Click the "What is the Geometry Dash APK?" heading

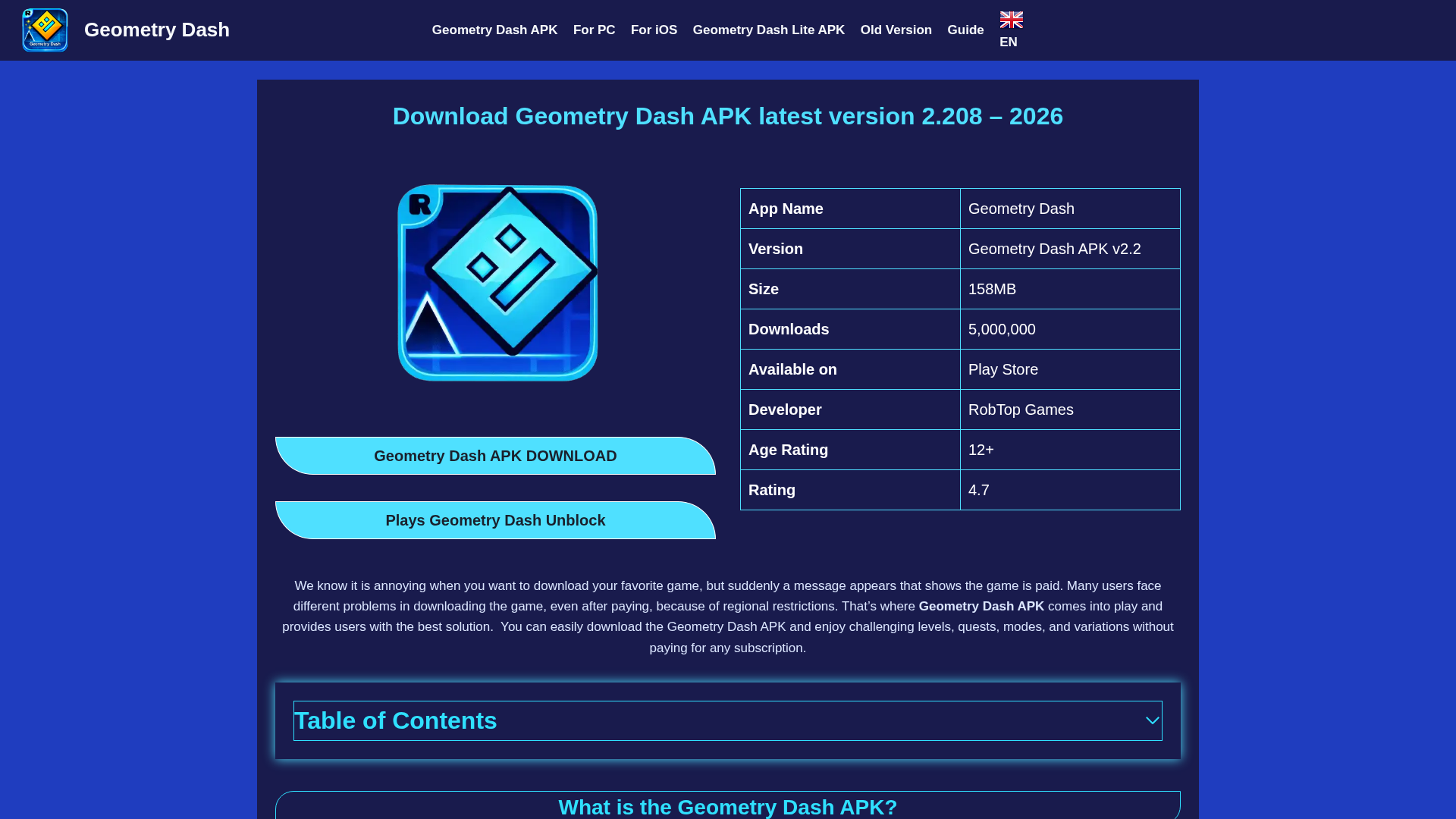pos(728,807)
